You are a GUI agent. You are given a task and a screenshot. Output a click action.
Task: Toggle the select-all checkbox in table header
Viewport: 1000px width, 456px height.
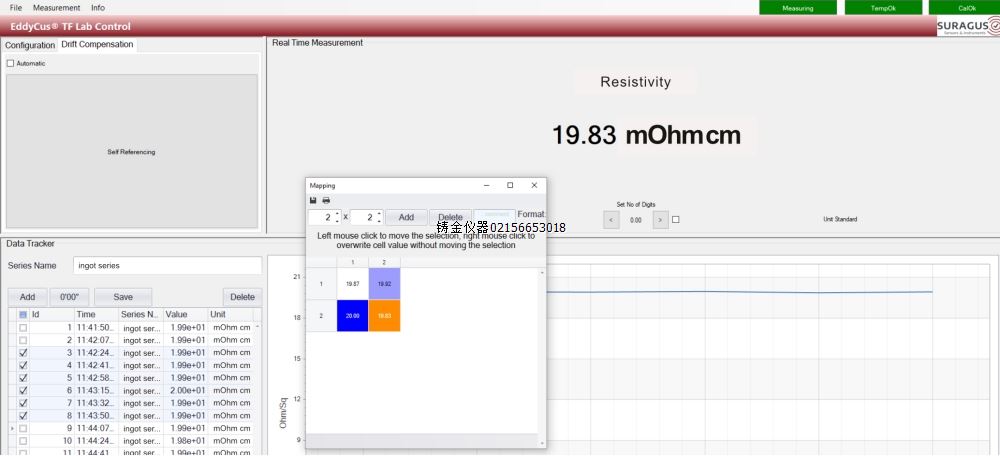23,314
